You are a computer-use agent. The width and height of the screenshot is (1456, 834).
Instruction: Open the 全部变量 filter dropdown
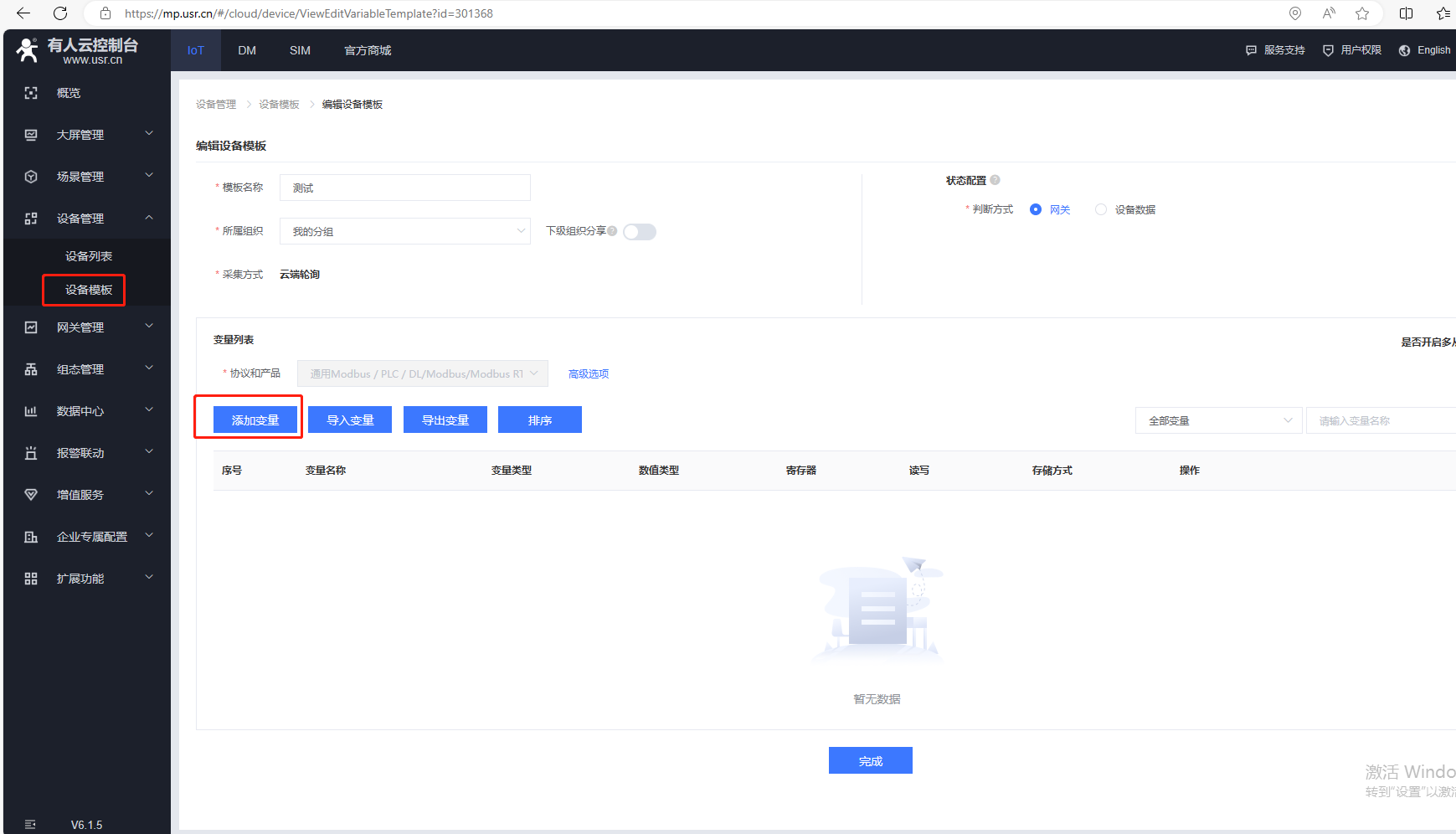[x=1218, y=420]
